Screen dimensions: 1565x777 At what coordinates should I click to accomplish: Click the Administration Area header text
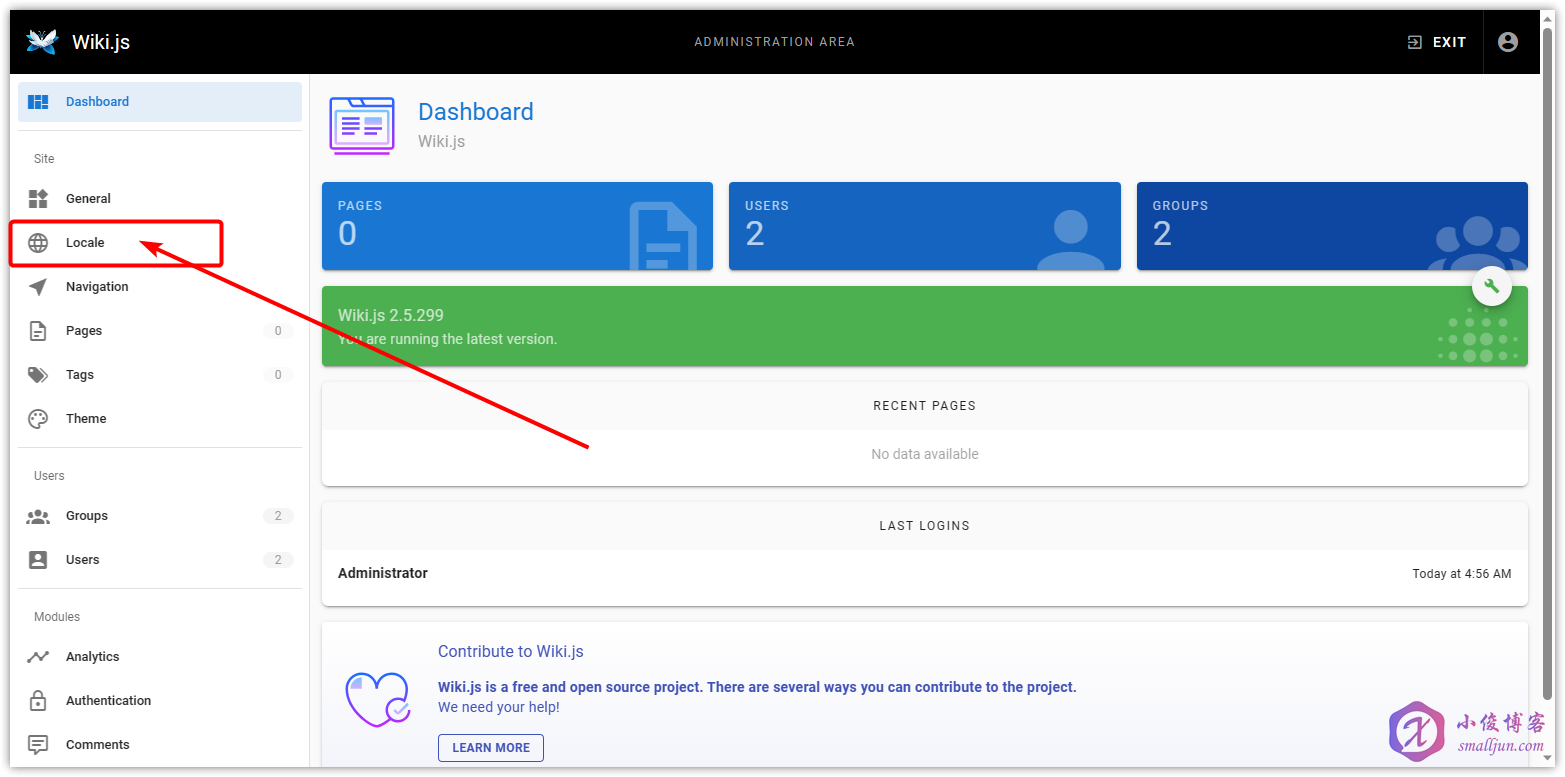click(775, 42)
